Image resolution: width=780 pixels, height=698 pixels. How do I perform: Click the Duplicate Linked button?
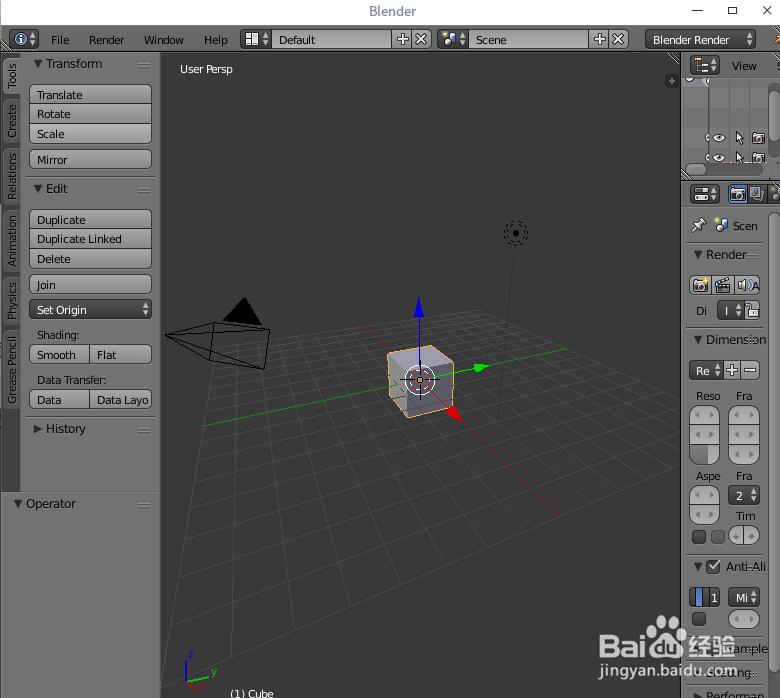90,239
